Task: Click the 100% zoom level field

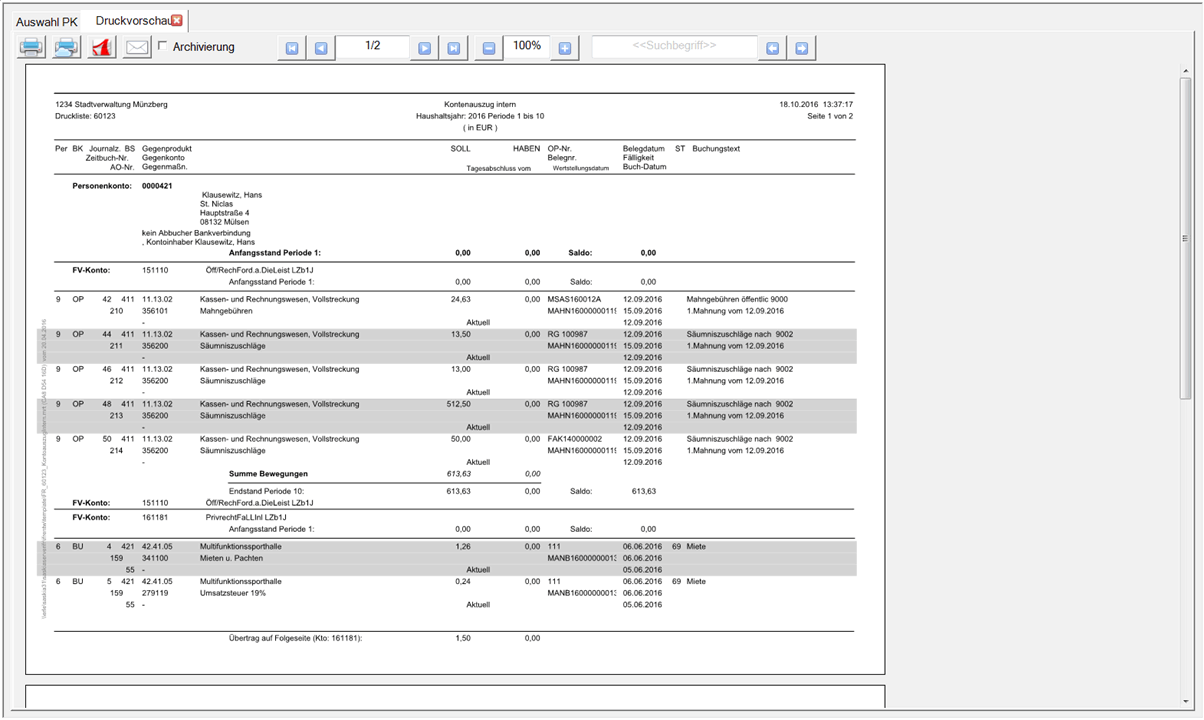Action: pyautogui.click(x=526, y=47)
